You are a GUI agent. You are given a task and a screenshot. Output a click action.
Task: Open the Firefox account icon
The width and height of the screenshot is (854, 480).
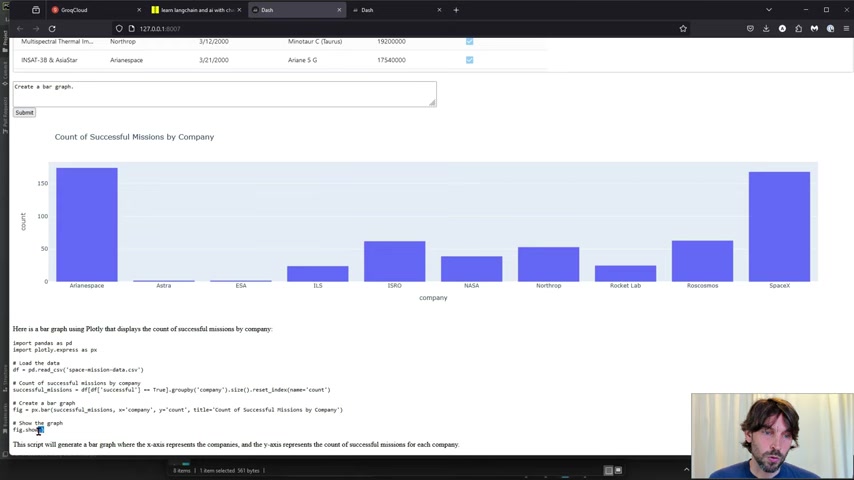[782, 29]
